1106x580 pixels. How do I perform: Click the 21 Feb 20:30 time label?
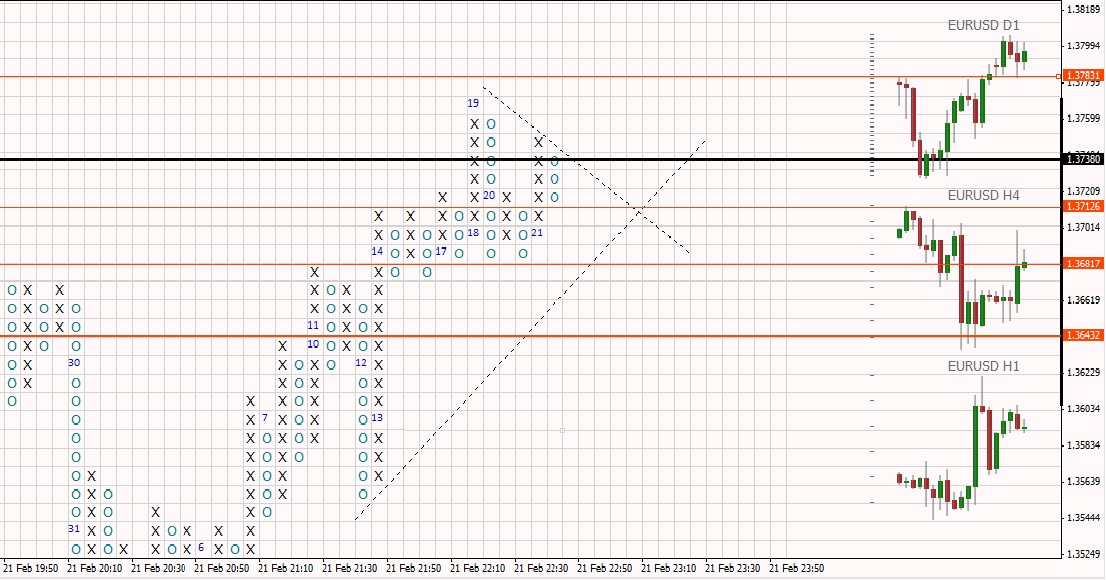(158, 568)
